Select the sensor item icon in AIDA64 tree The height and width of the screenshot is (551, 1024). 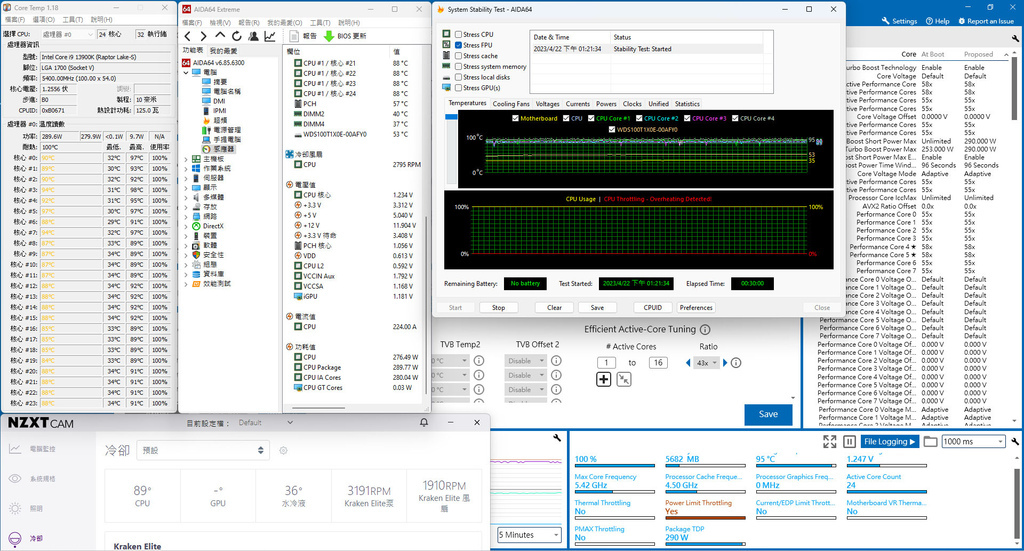click(x=206, y=149)
